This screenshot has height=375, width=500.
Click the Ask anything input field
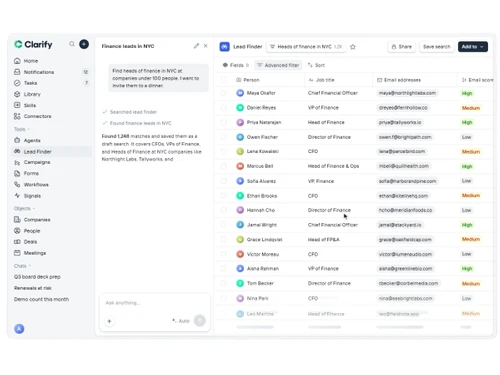pyautogui.click(x=155, y=303)
